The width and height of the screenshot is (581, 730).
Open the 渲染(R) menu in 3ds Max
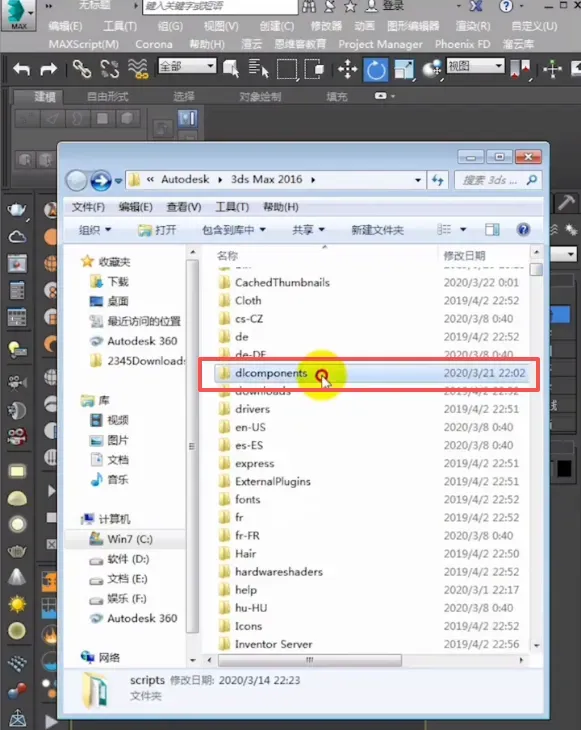point(473,26)
